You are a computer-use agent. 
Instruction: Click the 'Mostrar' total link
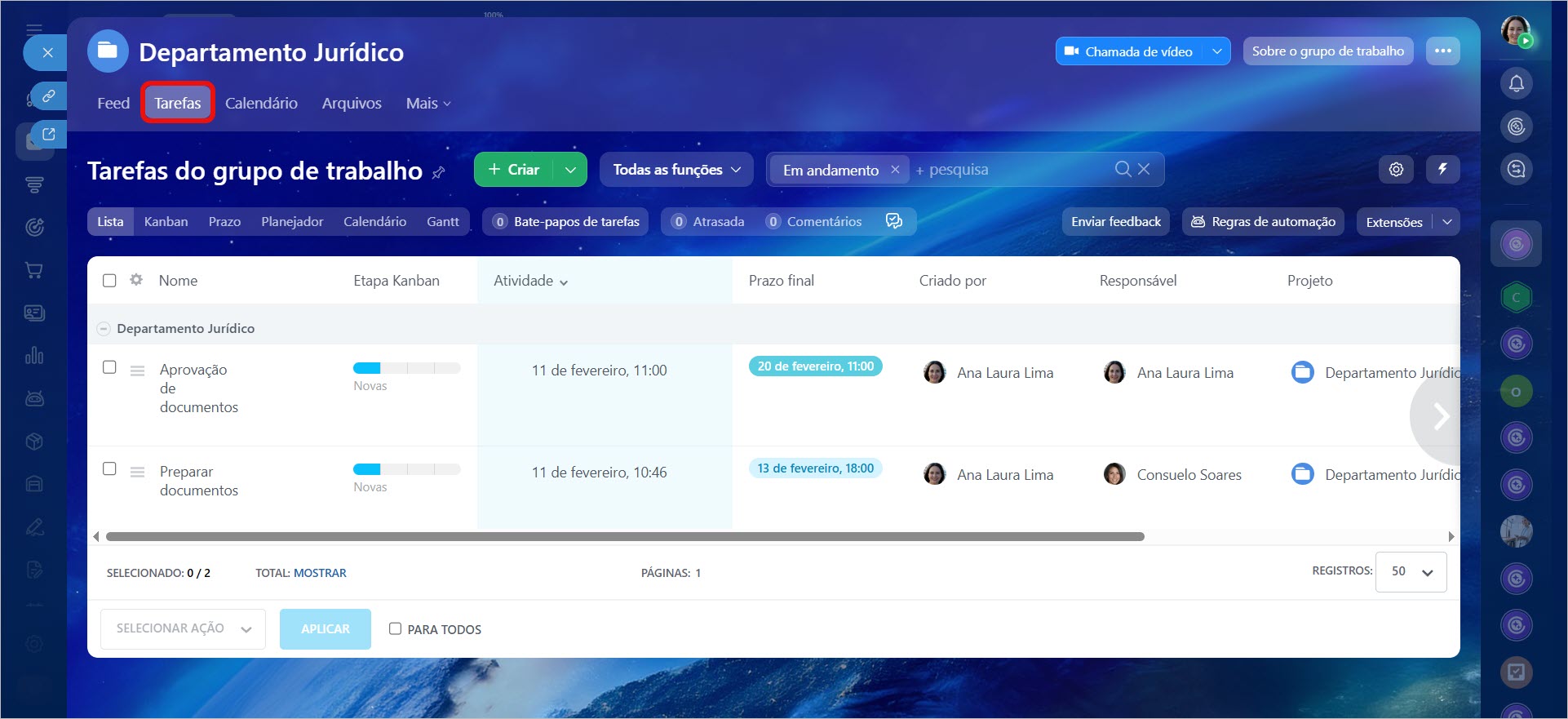click(x=320, y=573)
